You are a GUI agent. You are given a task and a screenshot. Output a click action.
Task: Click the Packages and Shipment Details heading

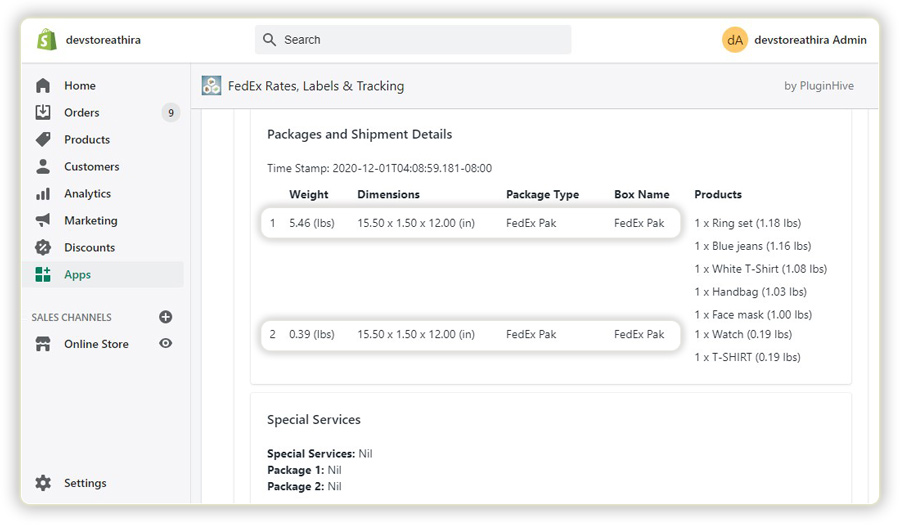pos(359,134)
